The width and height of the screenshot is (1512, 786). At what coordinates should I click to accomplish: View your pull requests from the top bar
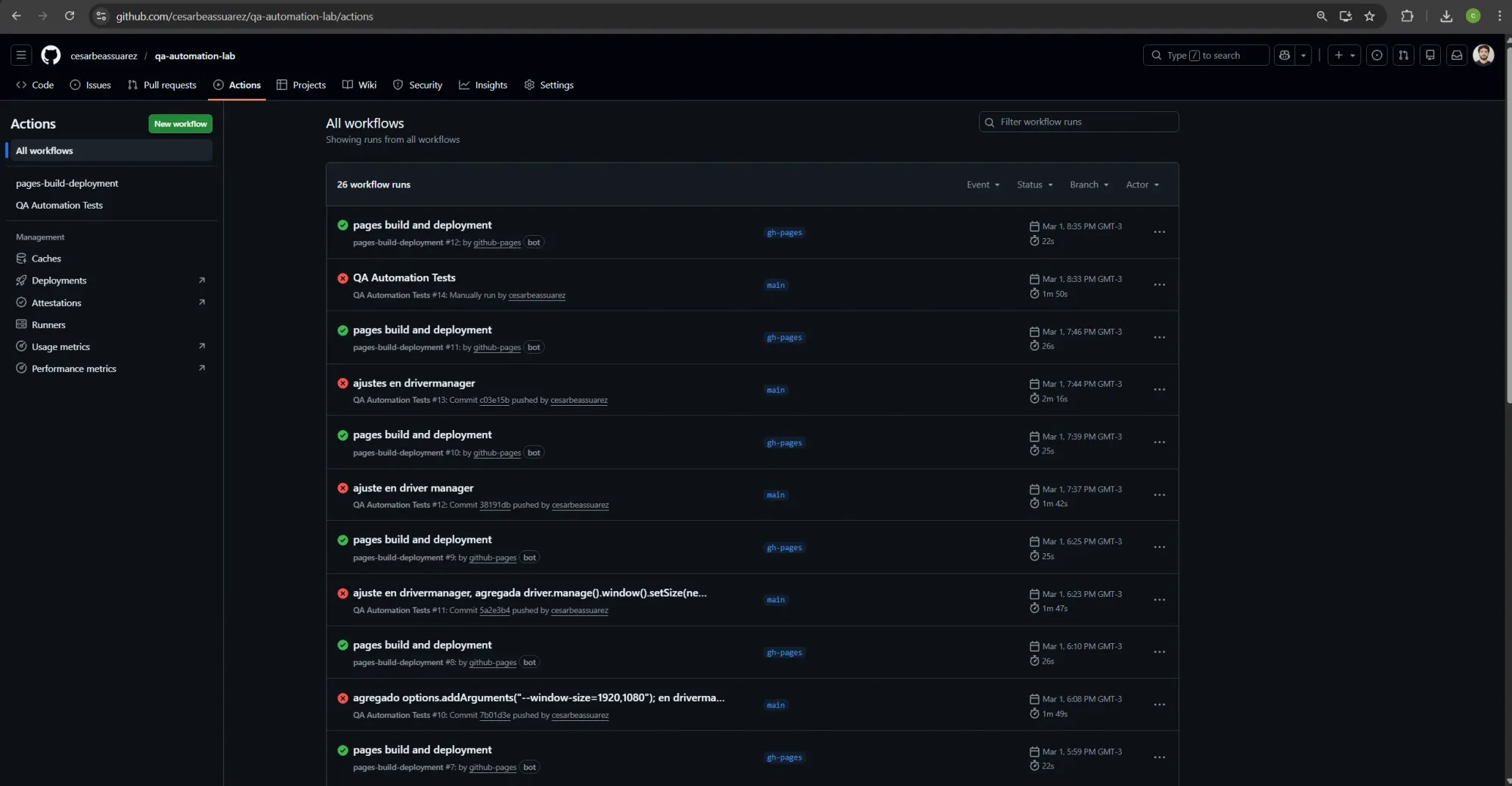(1403, 55)
